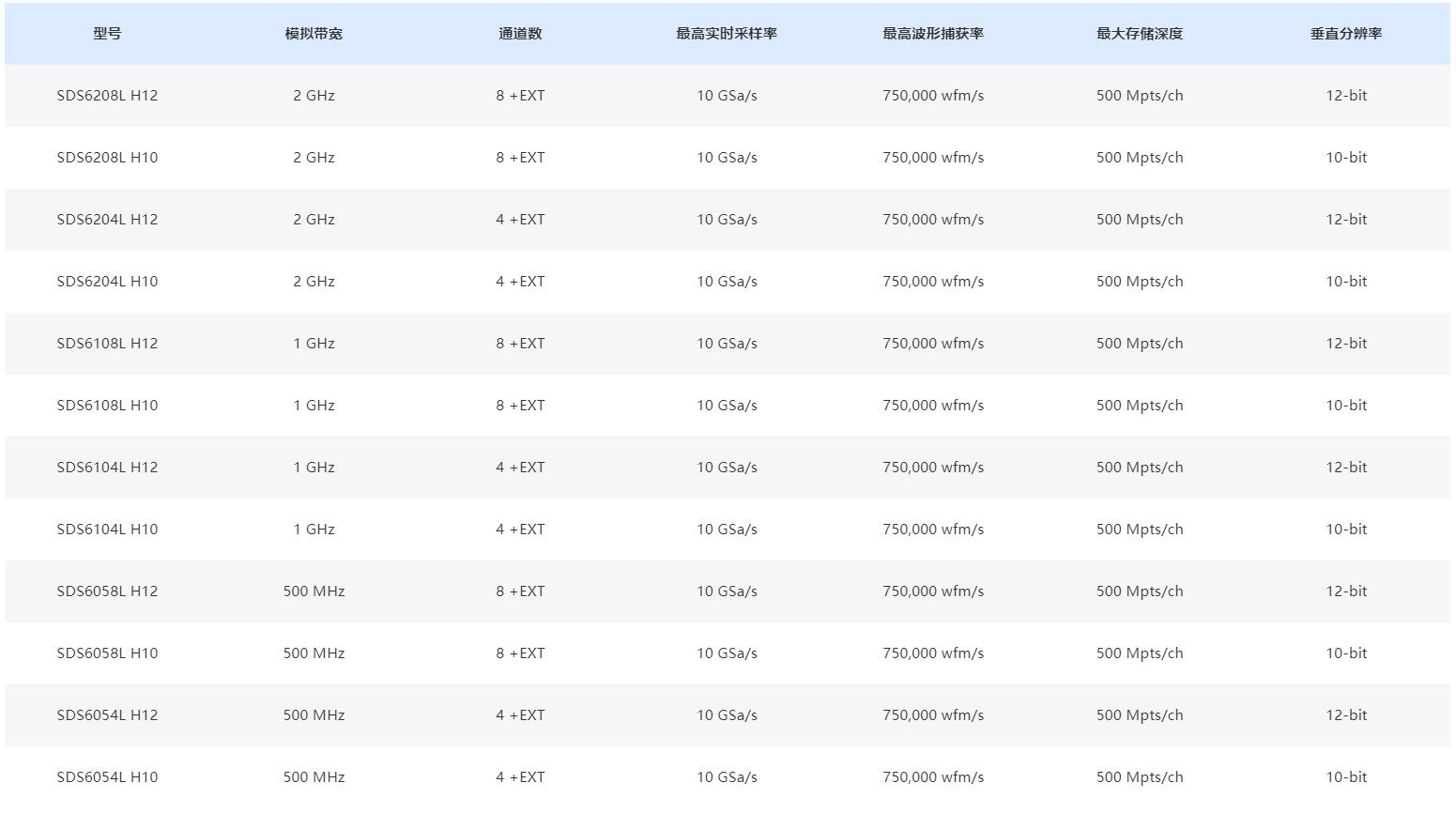The image size is (1456, 814).
Task: Select model SDS6204L H12
Action: [x=107, y=220]
